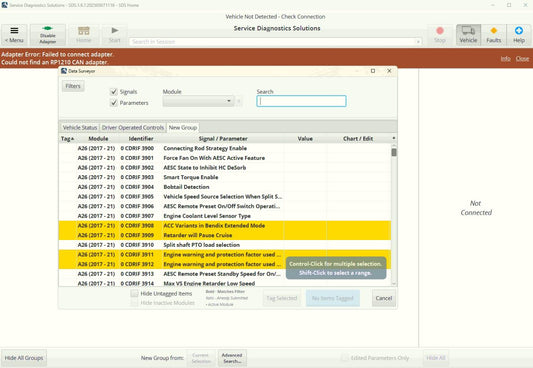The height and width of the screenshot is (368, 533).
Task: Open the Search in Session dropdown arrow
Action: pos(418,42)
